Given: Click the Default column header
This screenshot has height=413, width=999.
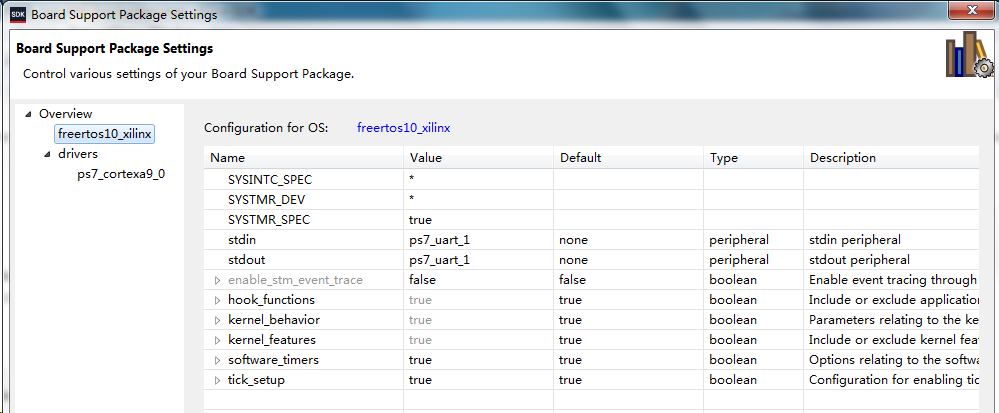Looking at the screenshot, I should pyautogui.click(x=629, y=157).
